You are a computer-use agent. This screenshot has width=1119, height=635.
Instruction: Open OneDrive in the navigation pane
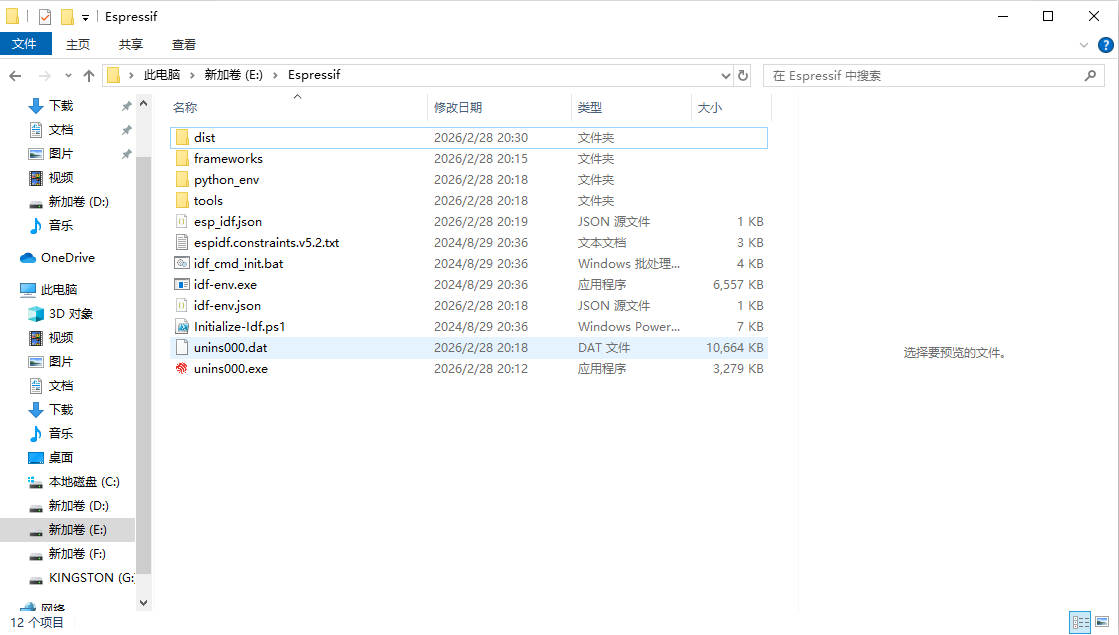[x=67, y=258]
